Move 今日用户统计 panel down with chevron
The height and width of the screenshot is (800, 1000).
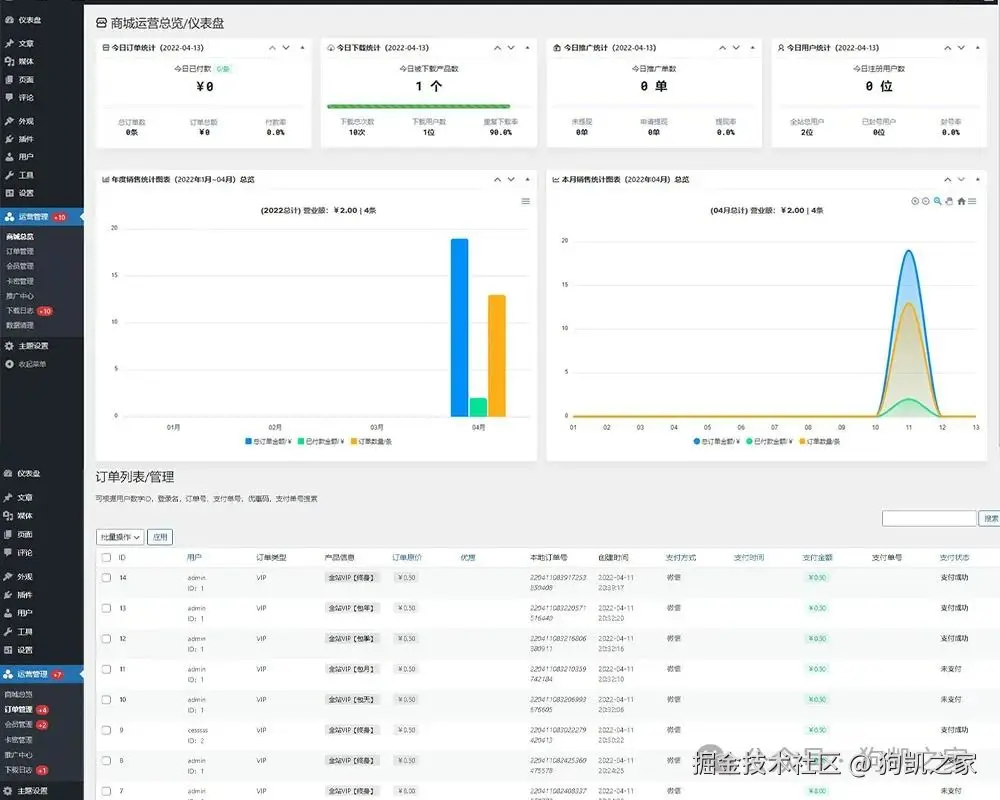tap(961, 48)
